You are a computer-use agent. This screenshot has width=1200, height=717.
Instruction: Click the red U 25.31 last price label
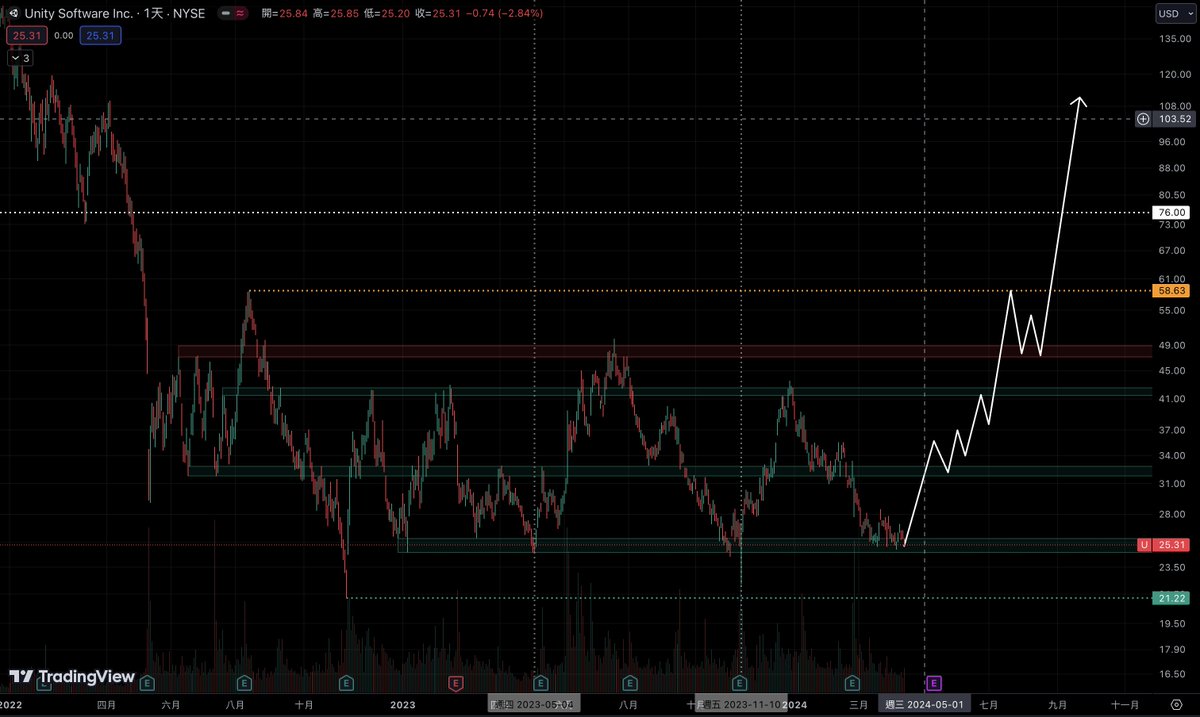coord(1161,545)
